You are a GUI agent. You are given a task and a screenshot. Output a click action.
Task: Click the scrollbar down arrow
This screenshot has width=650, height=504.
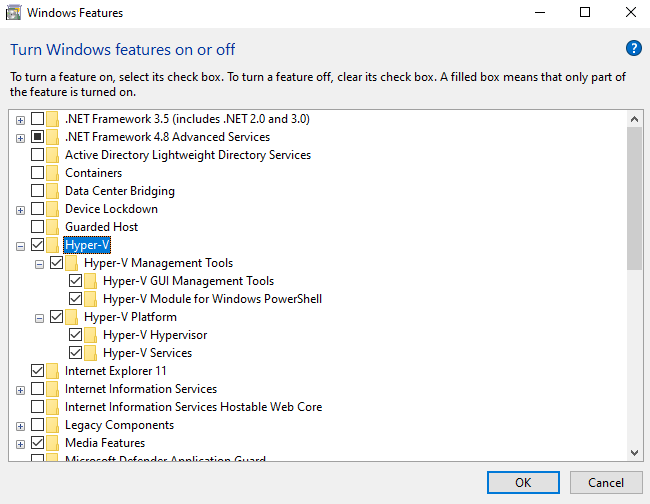point(634,453)
